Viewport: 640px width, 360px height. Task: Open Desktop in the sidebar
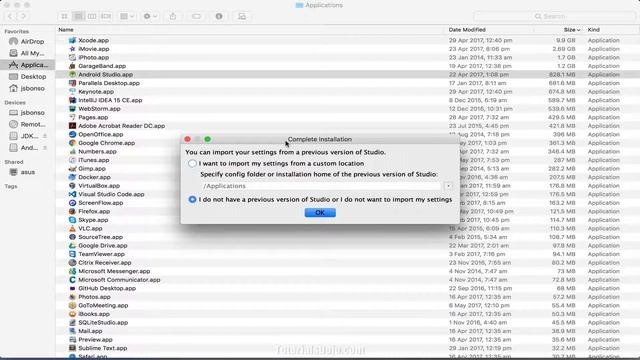click(x=27, y=77)
